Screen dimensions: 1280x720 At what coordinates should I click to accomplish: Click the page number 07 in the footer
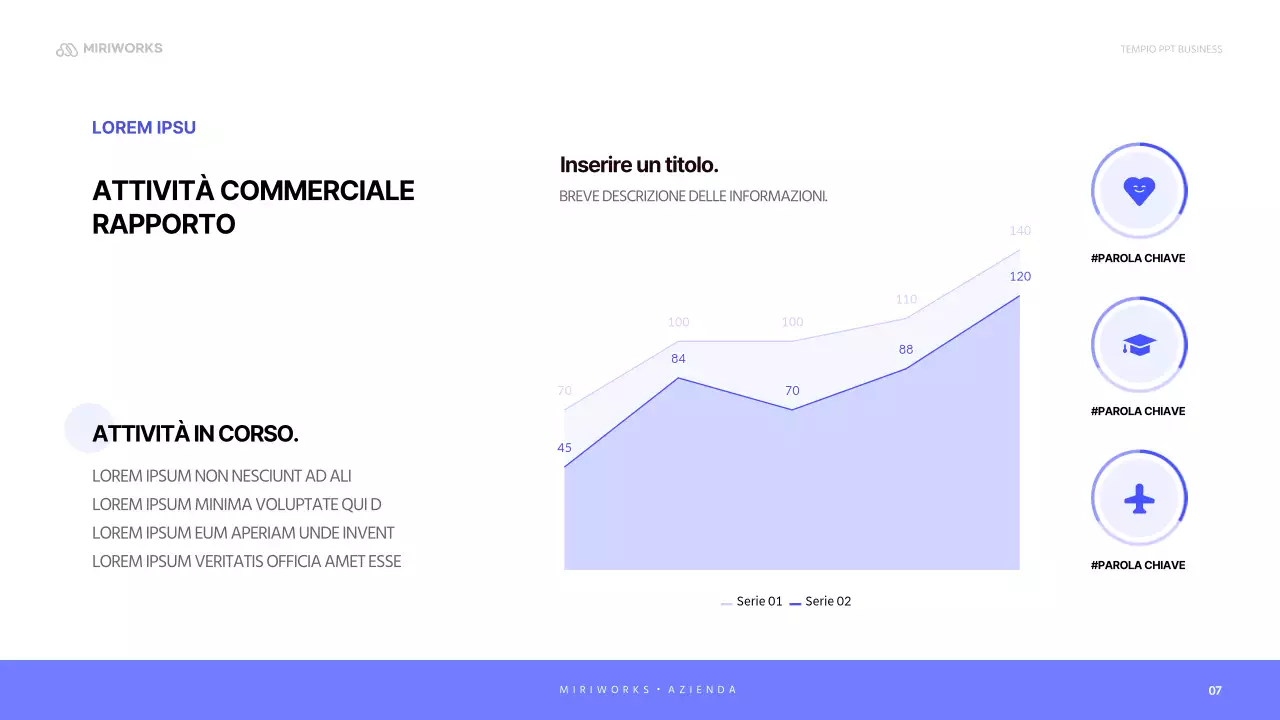(1215, 690)
